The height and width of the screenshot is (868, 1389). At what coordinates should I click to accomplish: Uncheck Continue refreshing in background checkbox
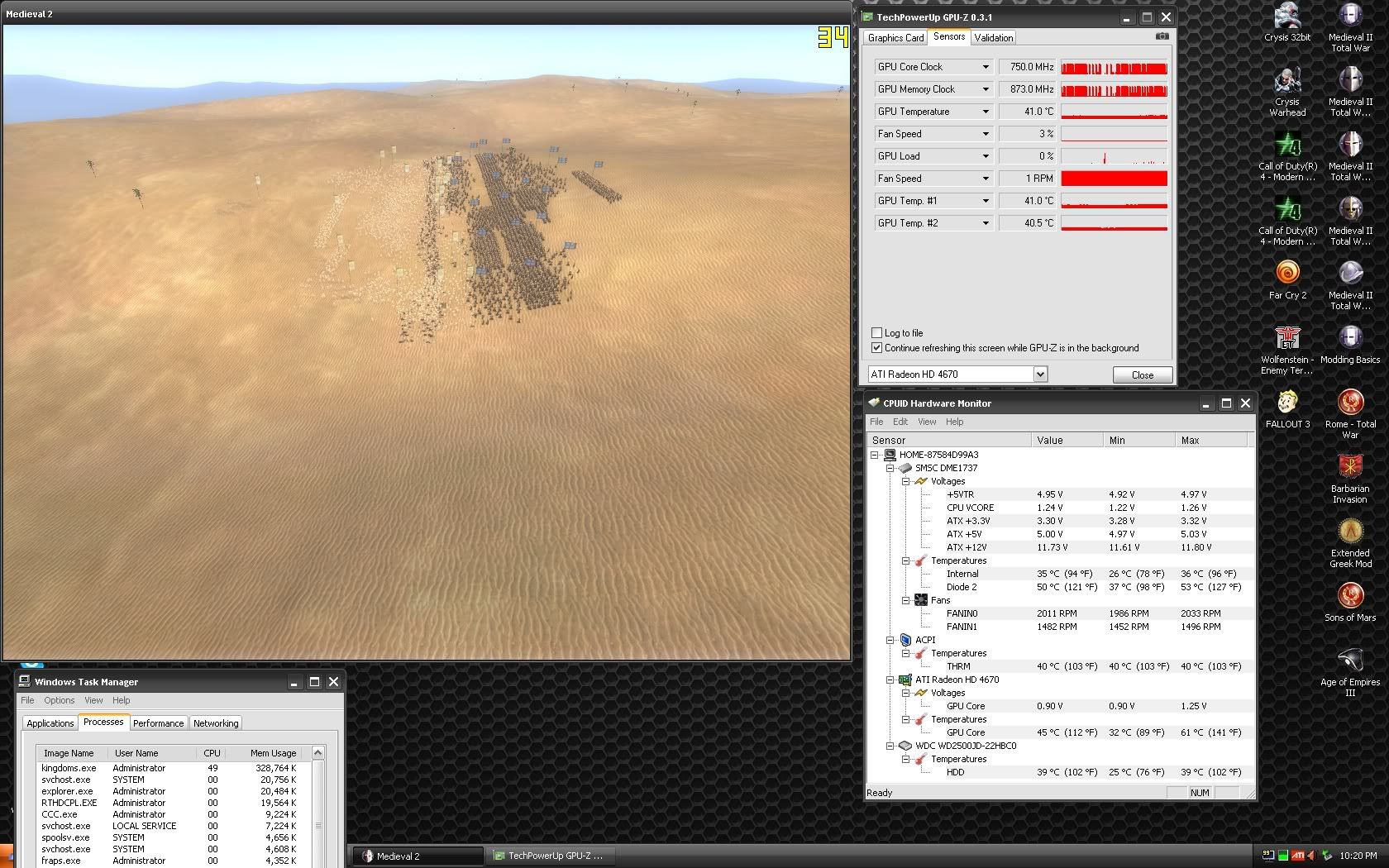pyautogui.click(x=877, y=348)
